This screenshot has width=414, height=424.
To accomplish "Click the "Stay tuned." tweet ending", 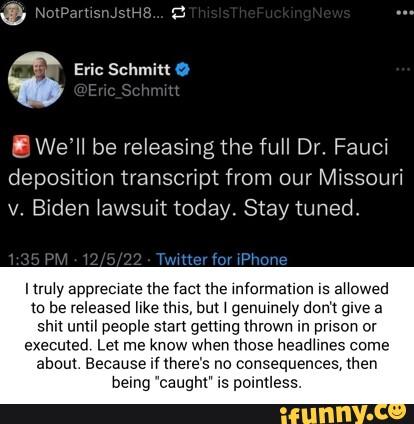I will (302, 208).
